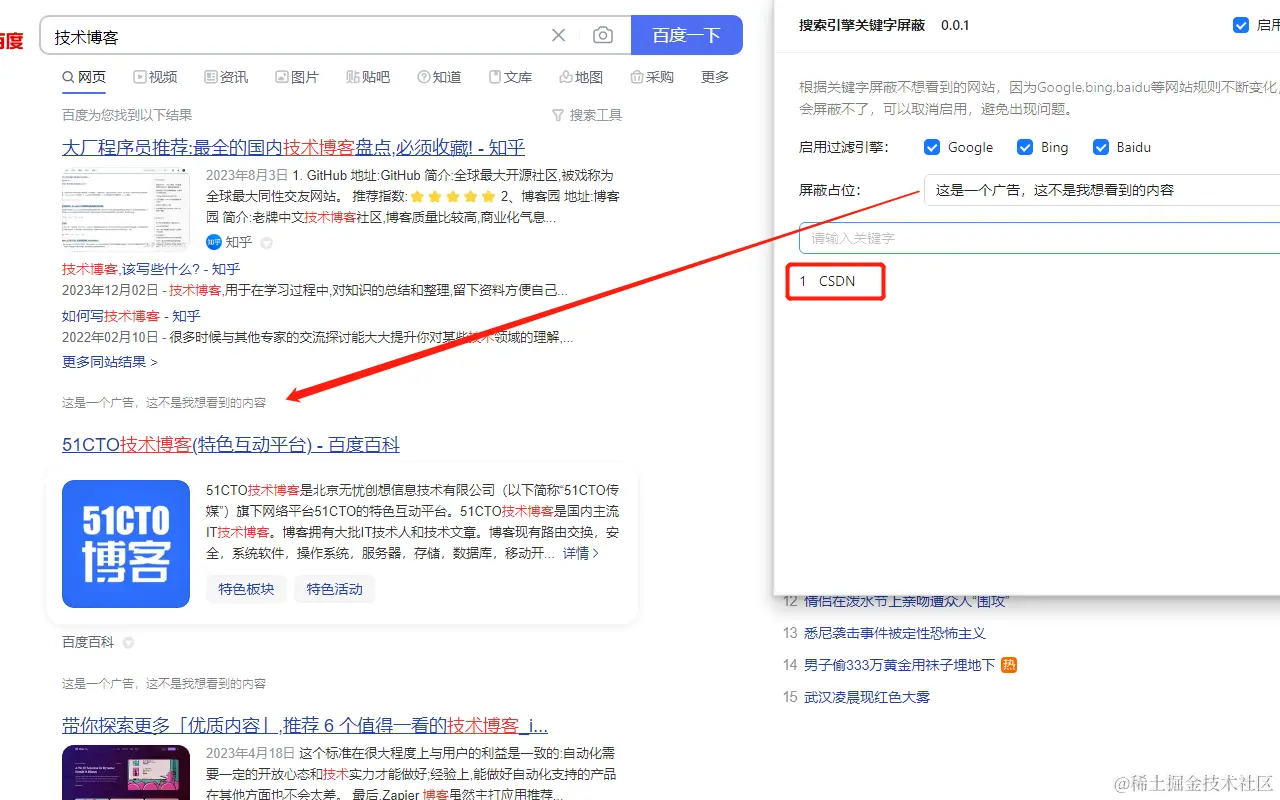This screenshot has height=800, width=1280.
Task: Toggle the 启用 checkbox in popup header
Action: tap(1241, 25)
